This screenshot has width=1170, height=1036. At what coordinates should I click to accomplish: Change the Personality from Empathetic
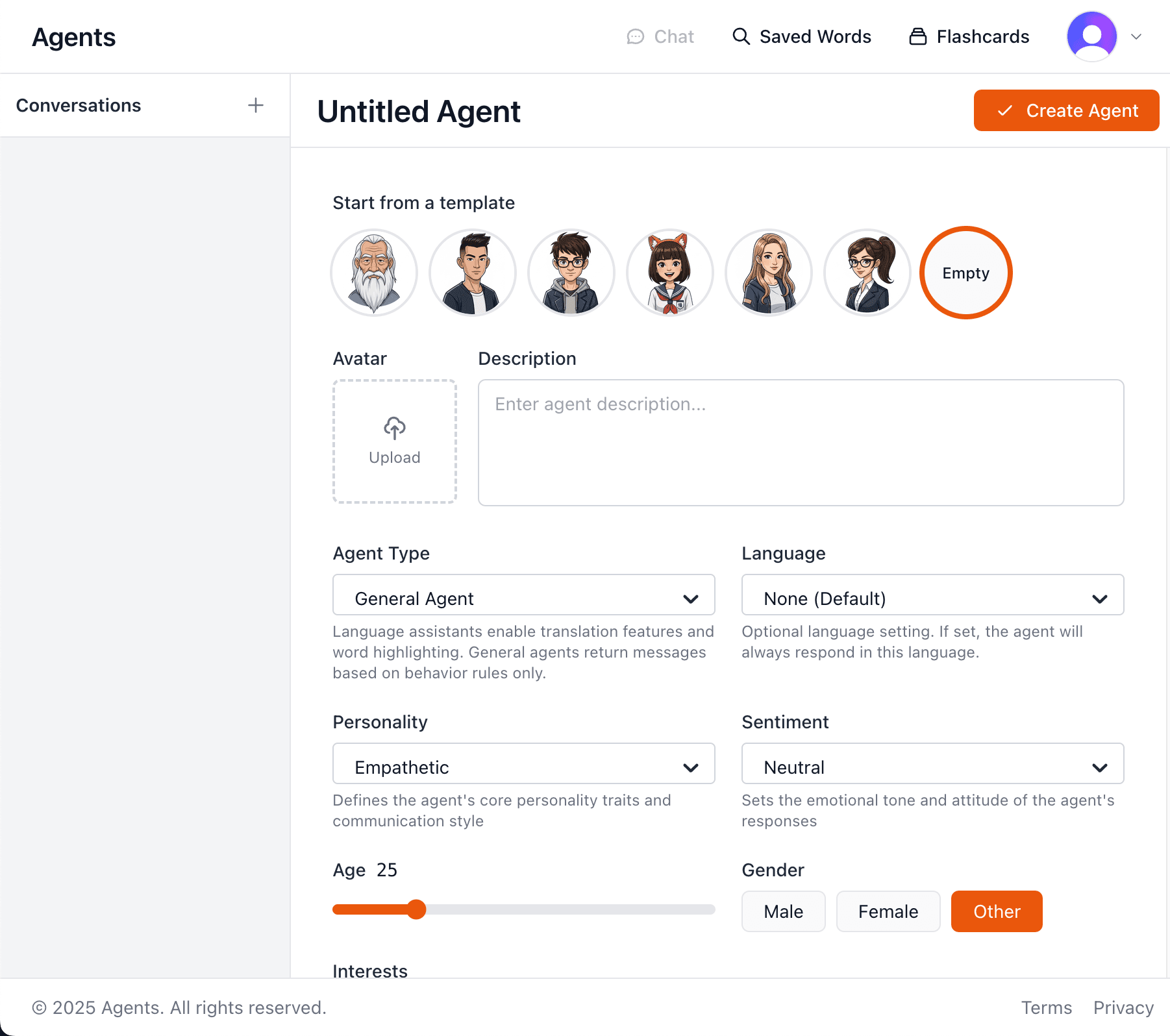[x=523, y=765]
